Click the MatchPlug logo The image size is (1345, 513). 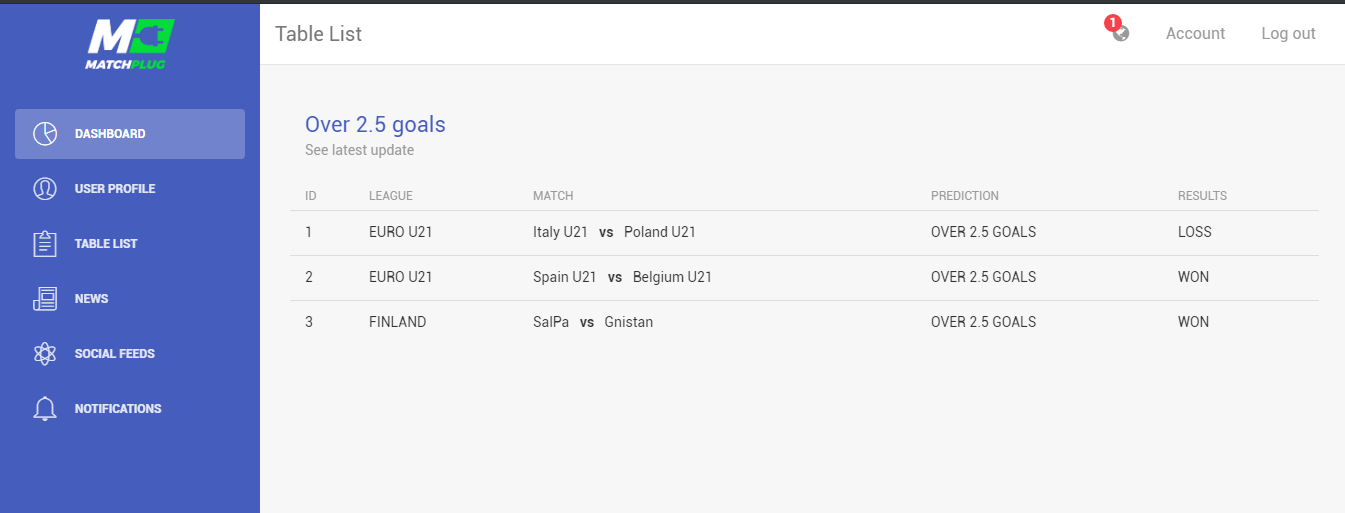(x=130, y=45)
